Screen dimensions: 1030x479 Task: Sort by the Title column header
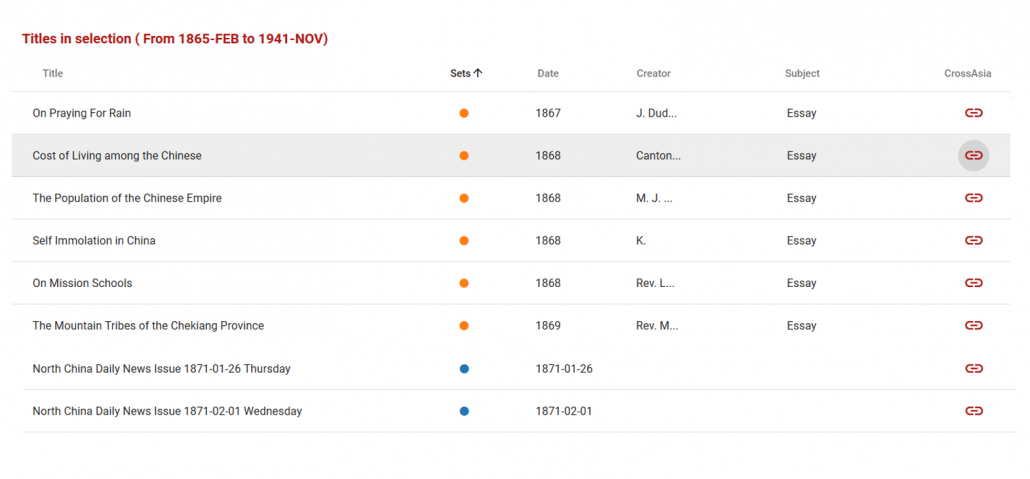tap(53, 73)
